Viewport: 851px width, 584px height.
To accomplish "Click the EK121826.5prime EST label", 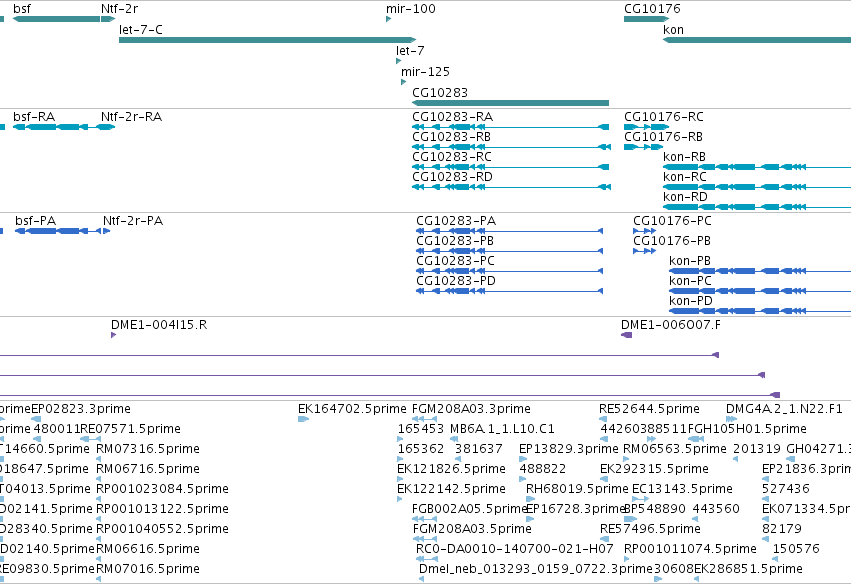I will click(x=452, y=469).
